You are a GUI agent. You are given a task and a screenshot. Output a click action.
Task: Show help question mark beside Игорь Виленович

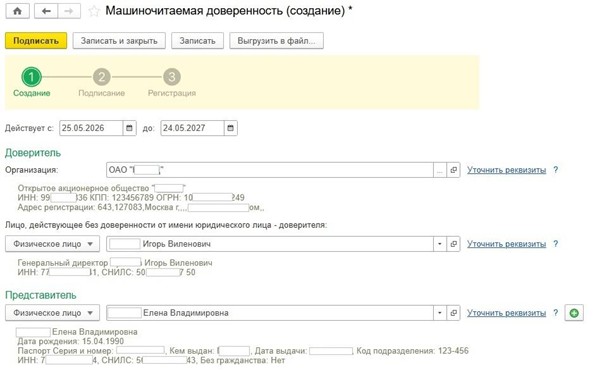556,244
